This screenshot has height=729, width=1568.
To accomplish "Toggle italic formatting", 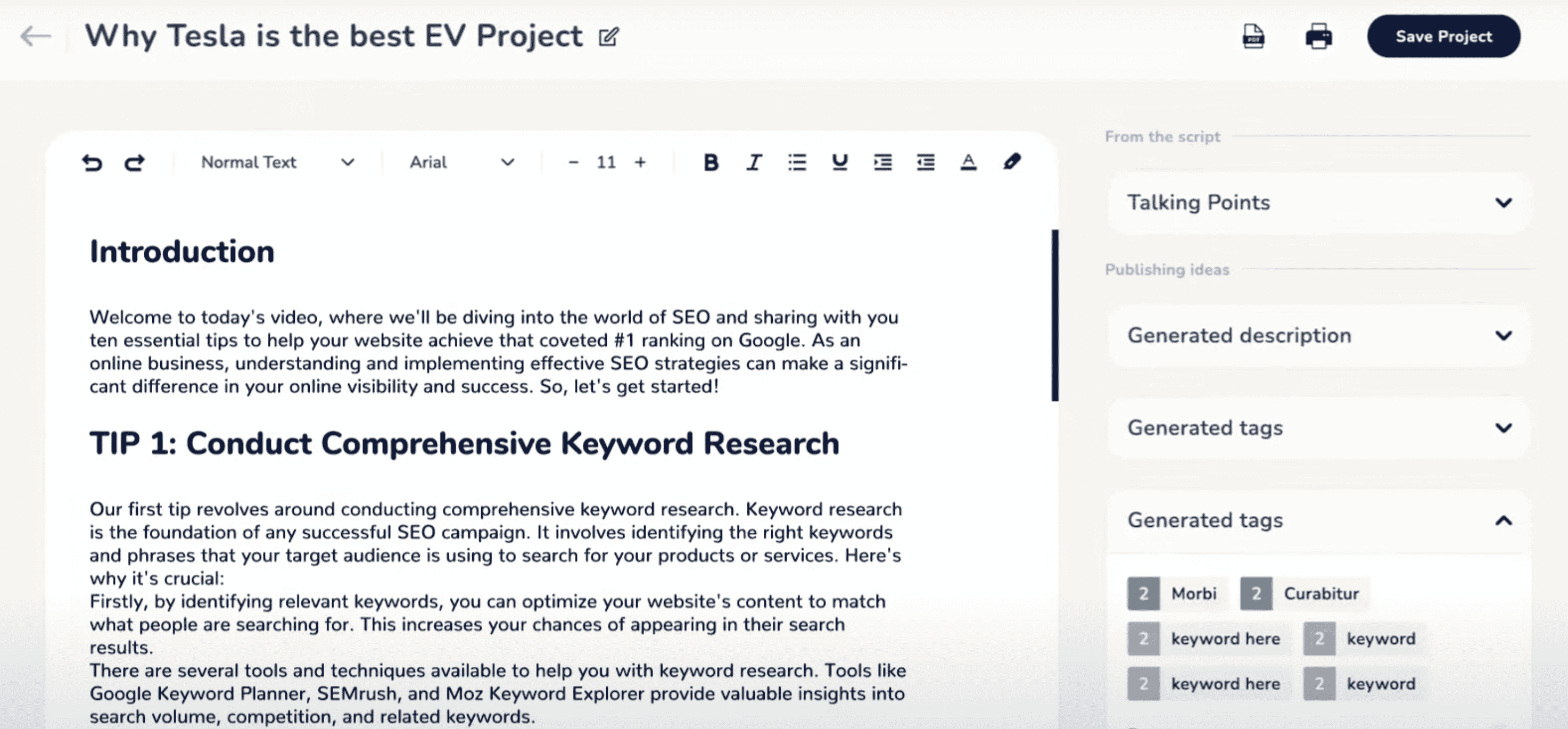I will tap(754, 162).
